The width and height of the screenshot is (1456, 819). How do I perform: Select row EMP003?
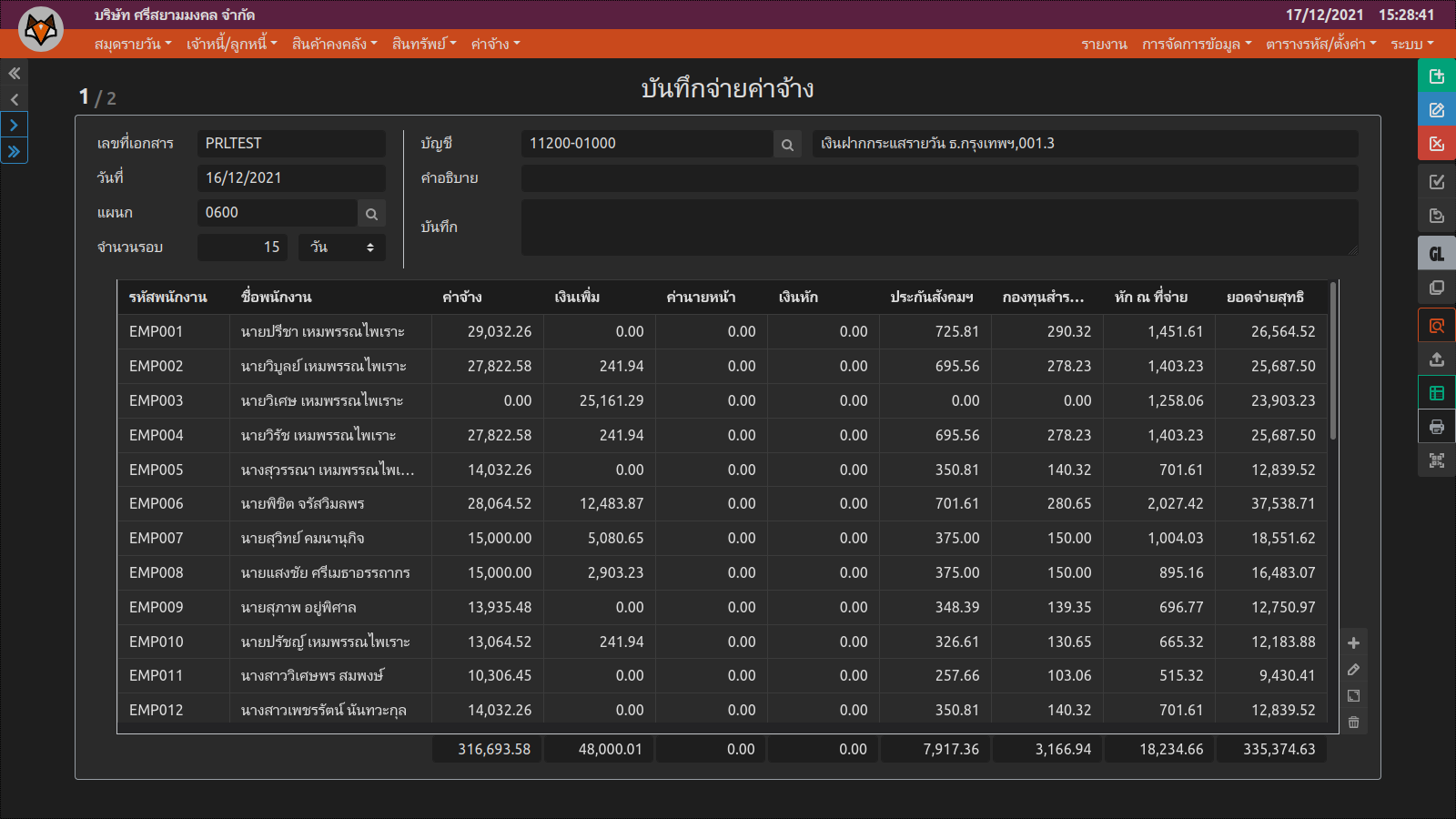tap(723, 401)
